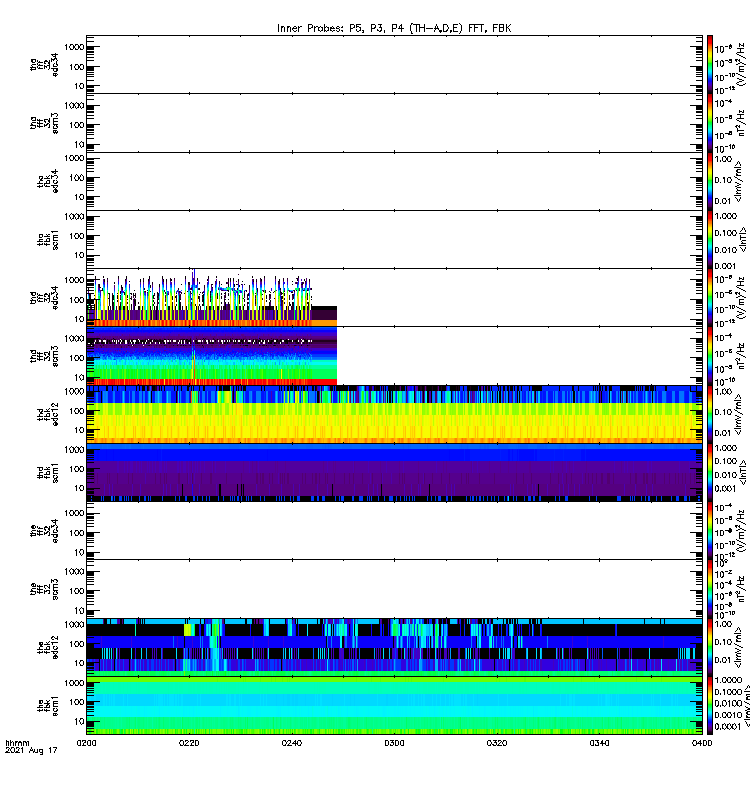
Task: Click the 0340 time axis label
Action: click(x=599, y=743)
